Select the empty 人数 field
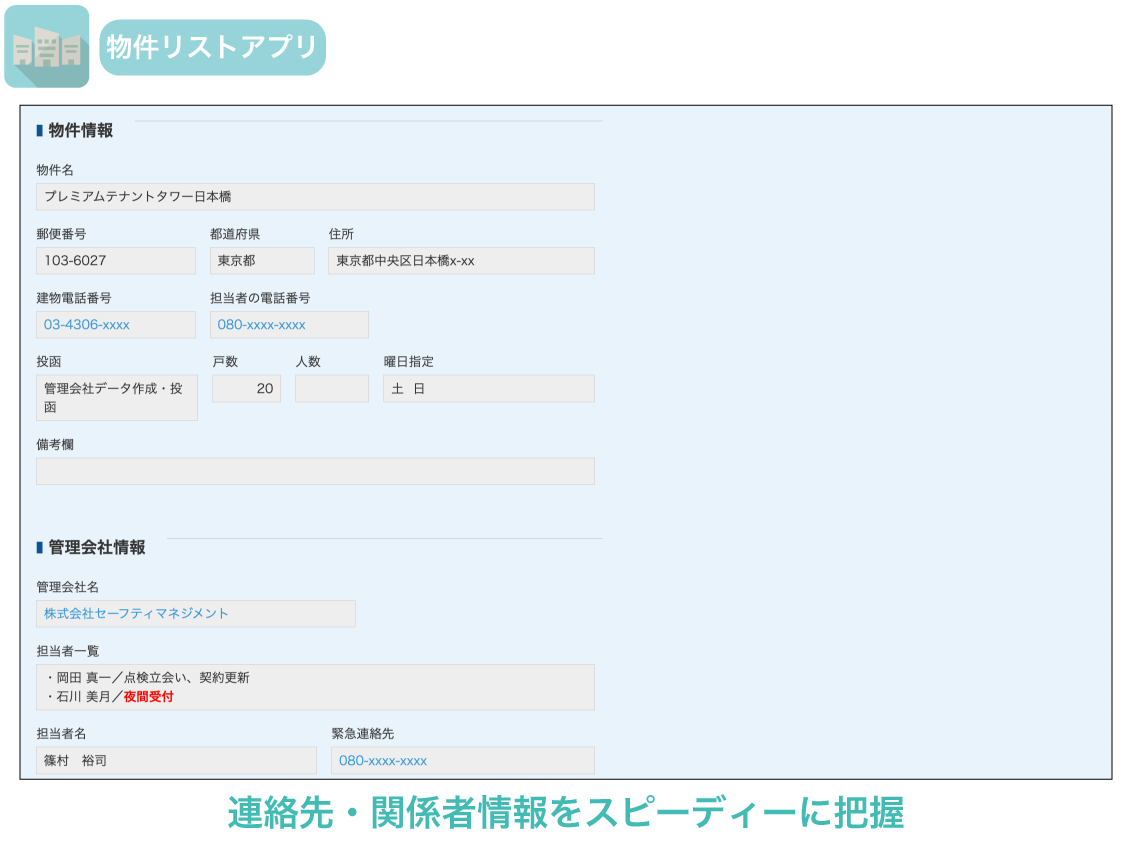1132x844 pixels. click(x=331, y=388)
